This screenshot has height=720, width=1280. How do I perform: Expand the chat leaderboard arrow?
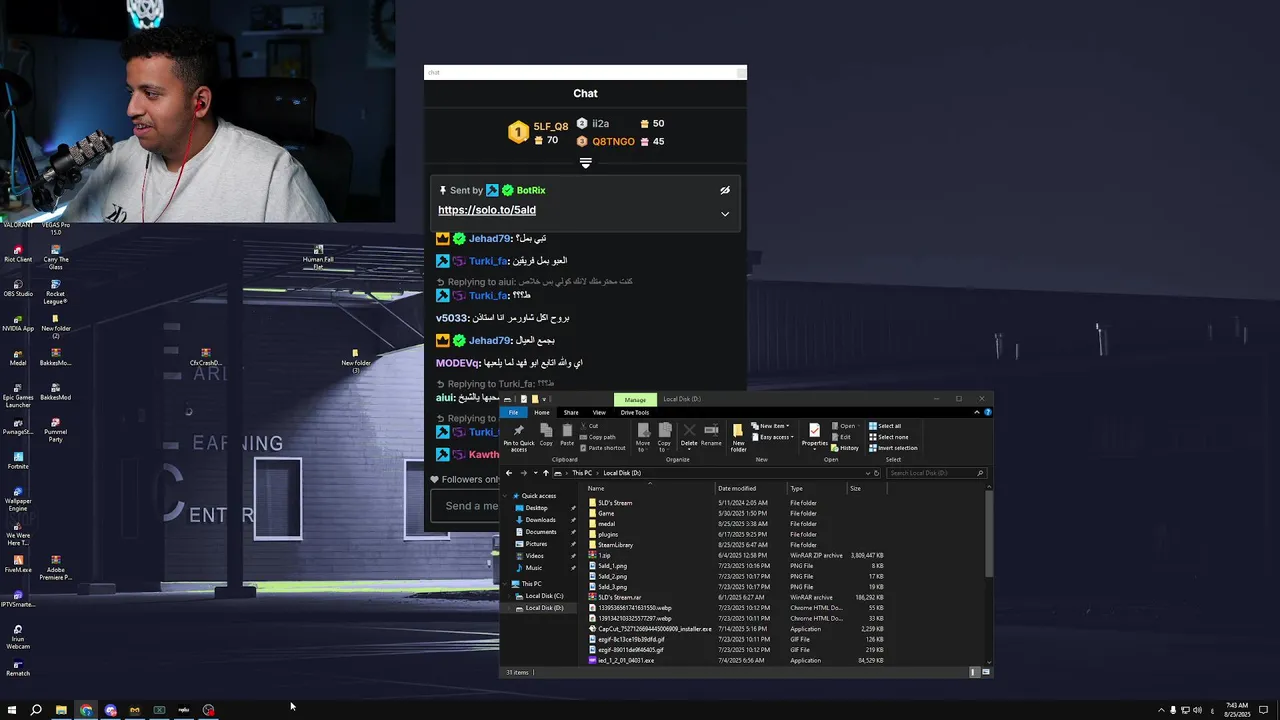tap(586, 162)
